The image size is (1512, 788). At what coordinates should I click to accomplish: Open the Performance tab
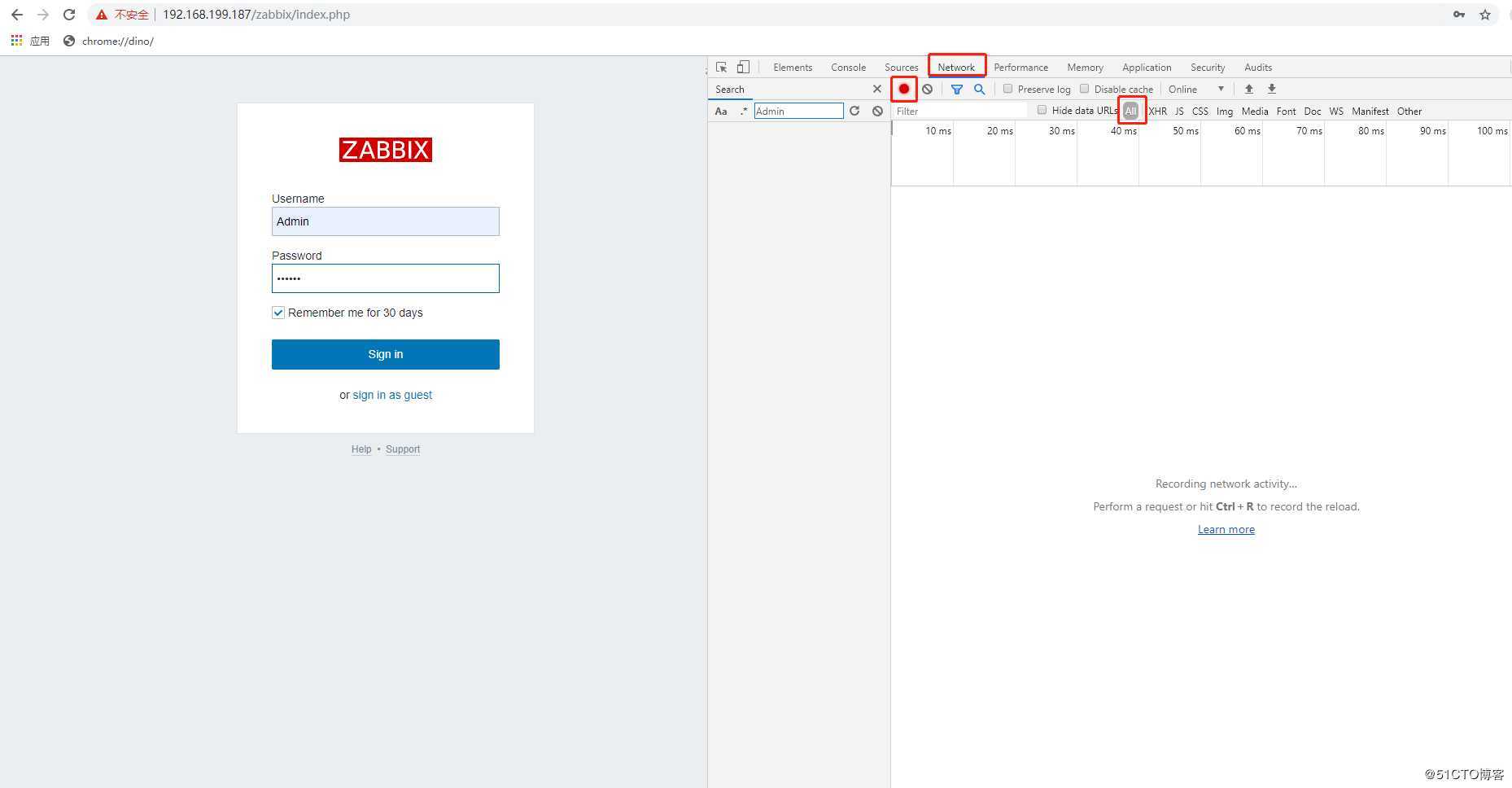[x=1020, y=68]
